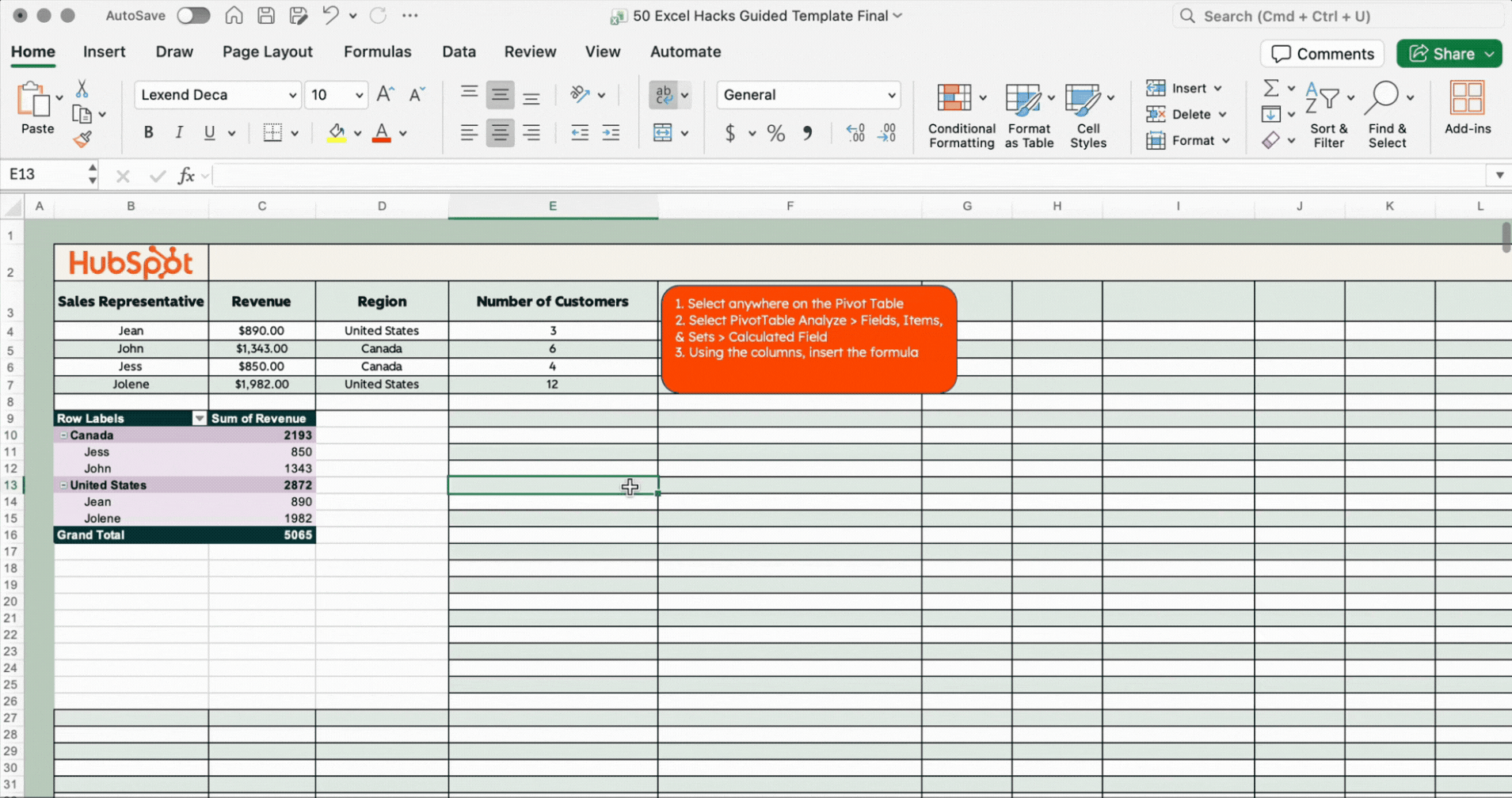Open the Row Labels filter dropdown
Viewport: 1512px width, 798px height.
198,418
